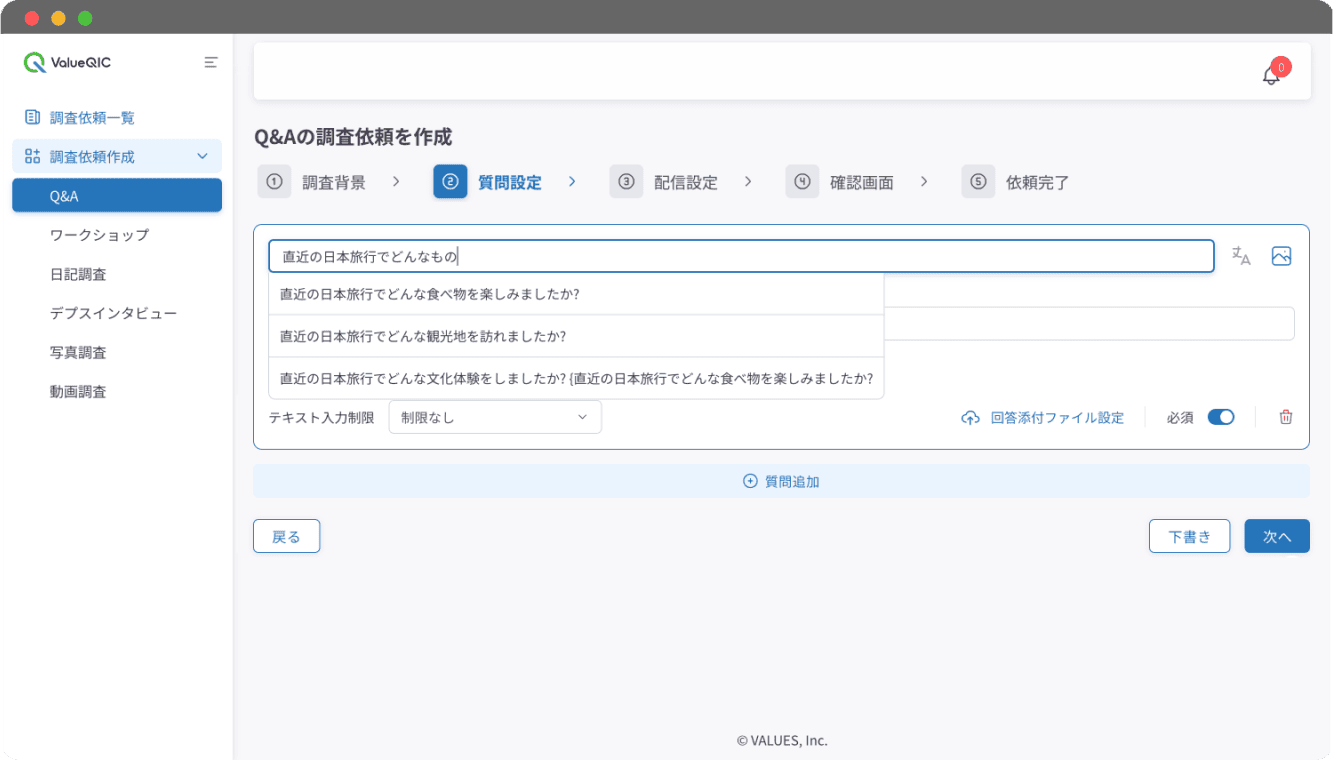Click the 次へ button
Screen dimensions: 1334x760
click(1277, 536)
